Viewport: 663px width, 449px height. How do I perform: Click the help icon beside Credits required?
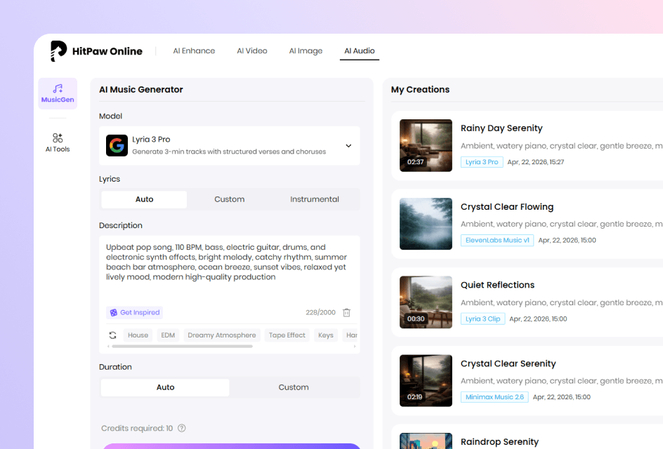(182, 428)
